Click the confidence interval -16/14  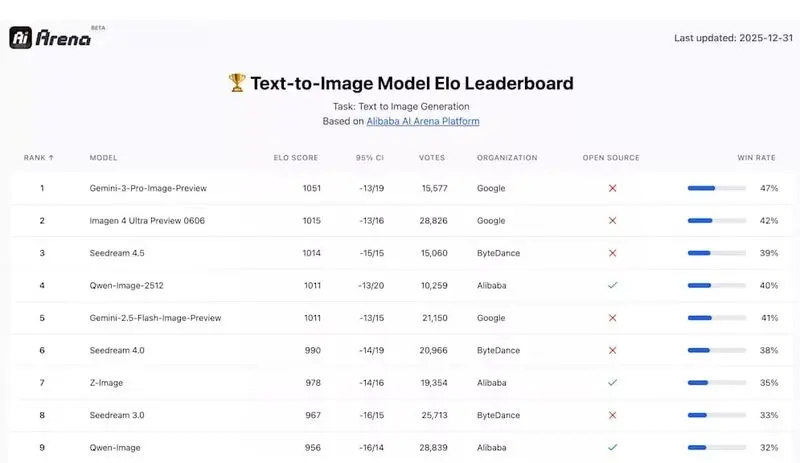coord(371,448)
